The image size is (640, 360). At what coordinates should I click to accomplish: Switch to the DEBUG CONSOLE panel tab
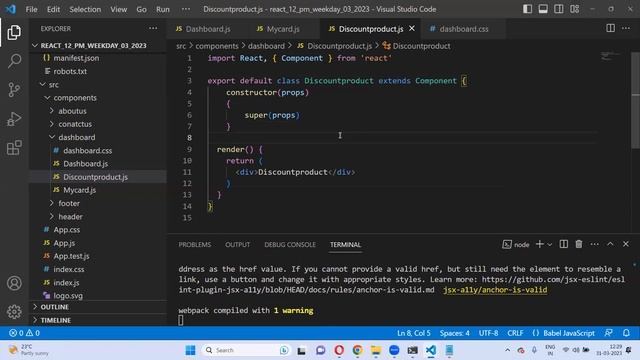pyautogui.click(x=290, y=244)
